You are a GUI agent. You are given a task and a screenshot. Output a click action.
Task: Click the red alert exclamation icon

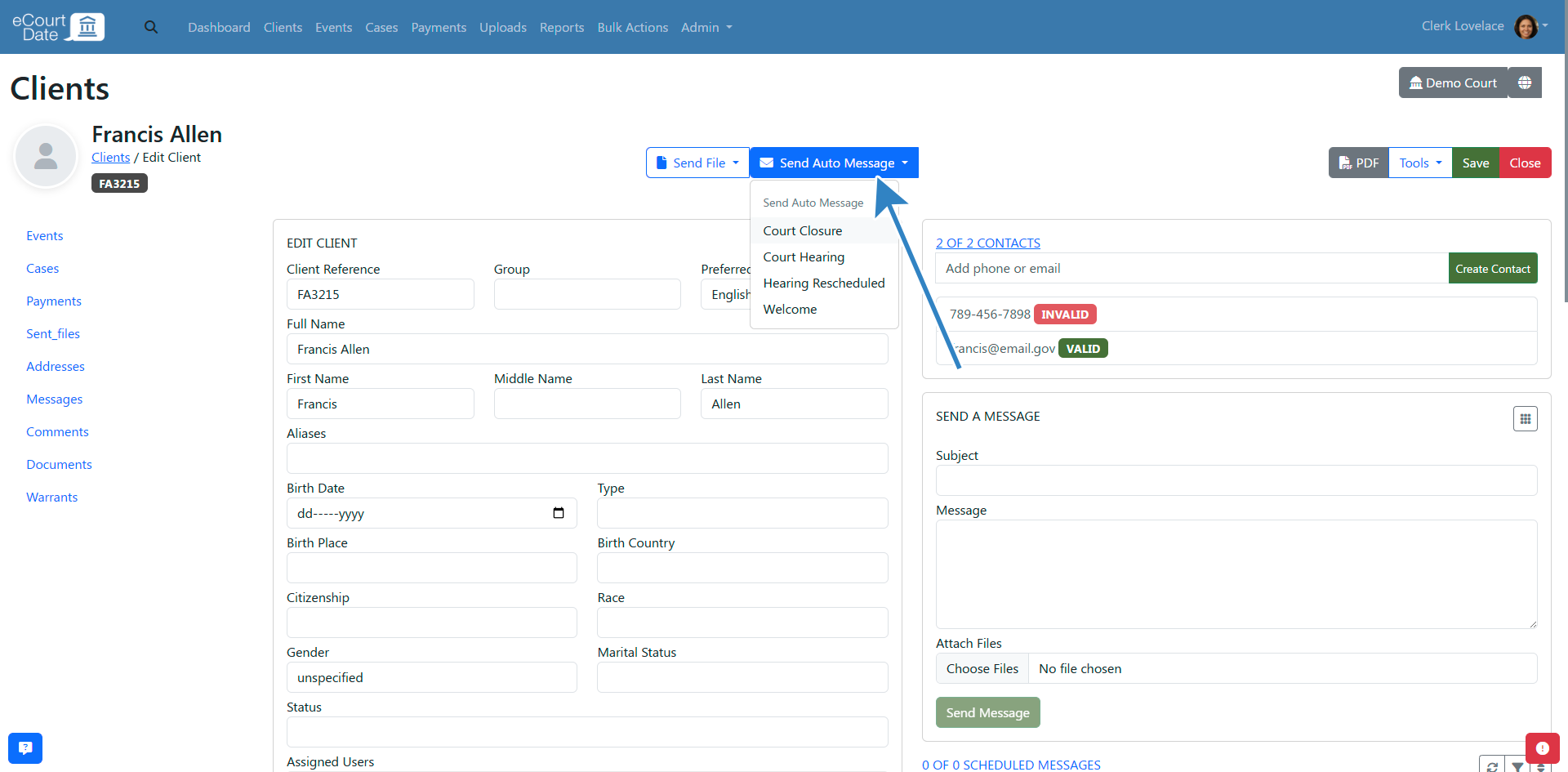(x=1542, y=747)
